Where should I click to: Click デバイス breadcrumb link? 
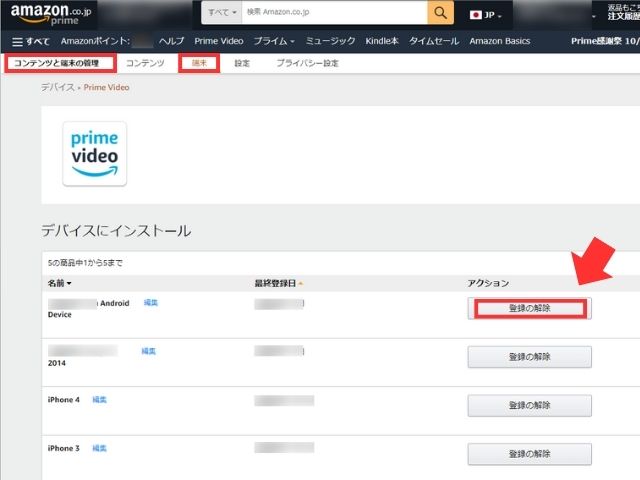(x=58, y=87)
